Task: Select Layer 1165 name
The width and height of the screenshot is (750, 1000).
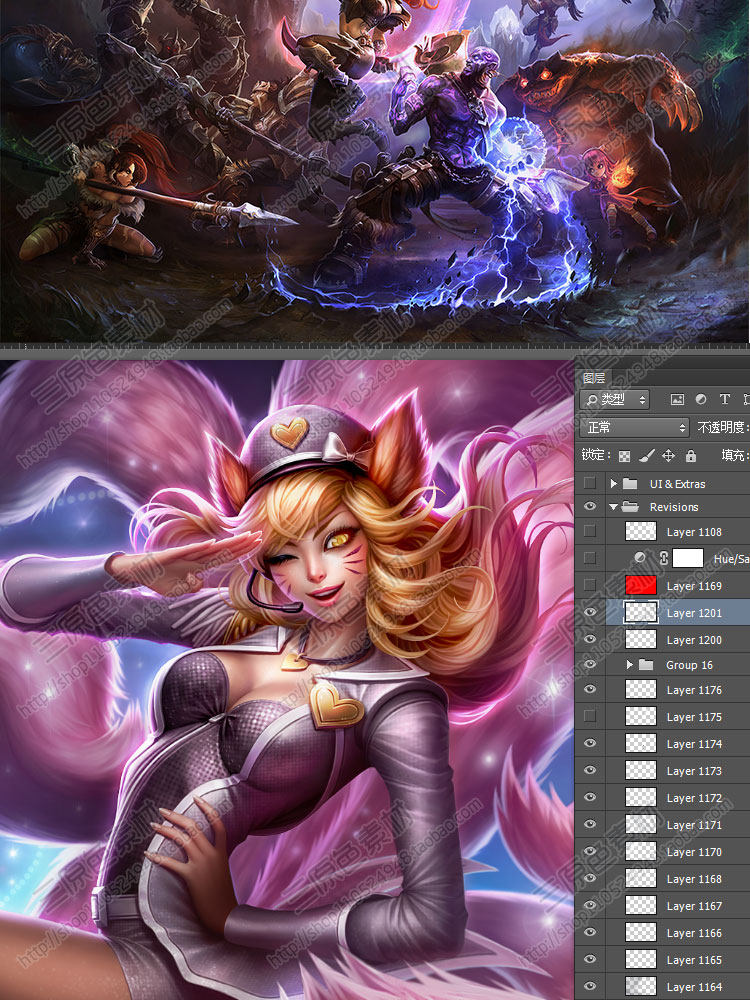Action: point(694,960)
